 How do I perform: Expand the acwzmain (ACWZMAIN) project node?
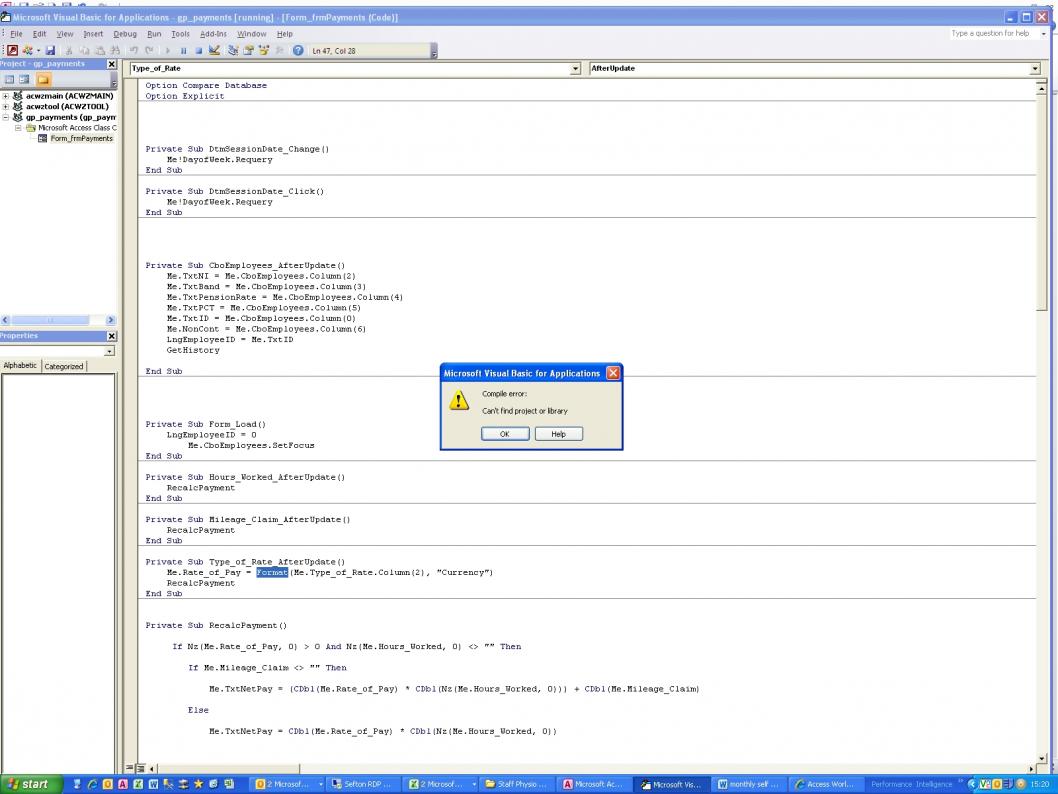(x=5, y=96)
